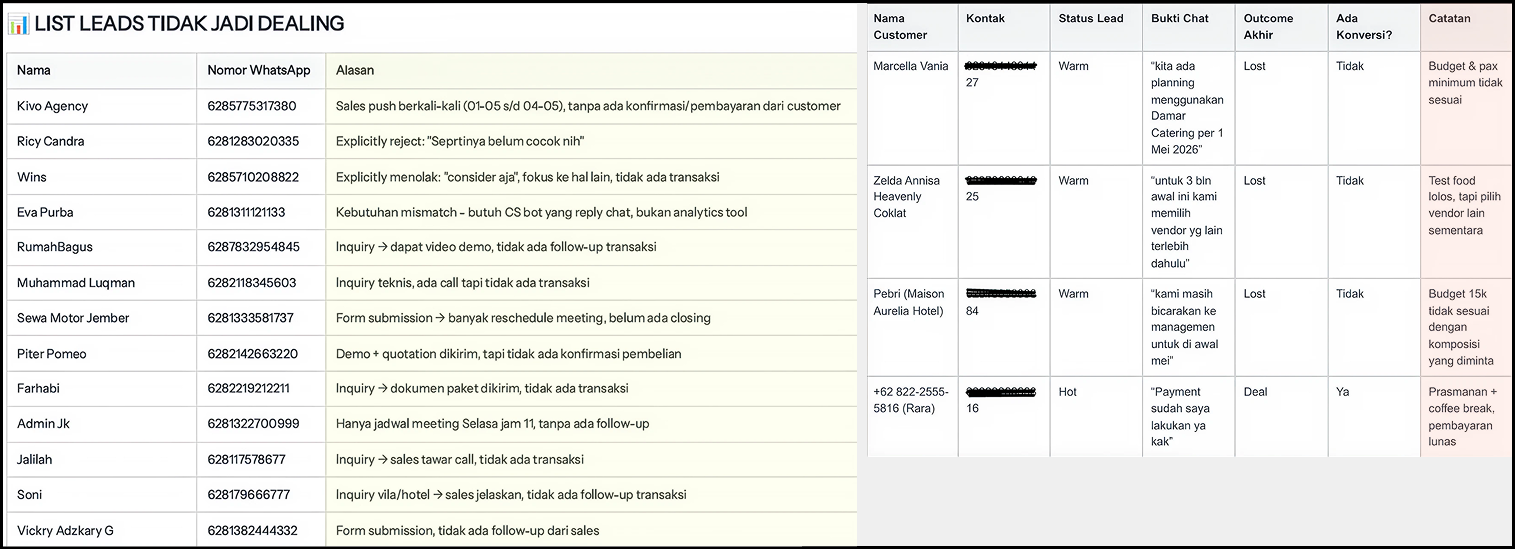Screen dimensions: 1515x549
Task: Click the 'Soni' name cell
Action: 101,495
